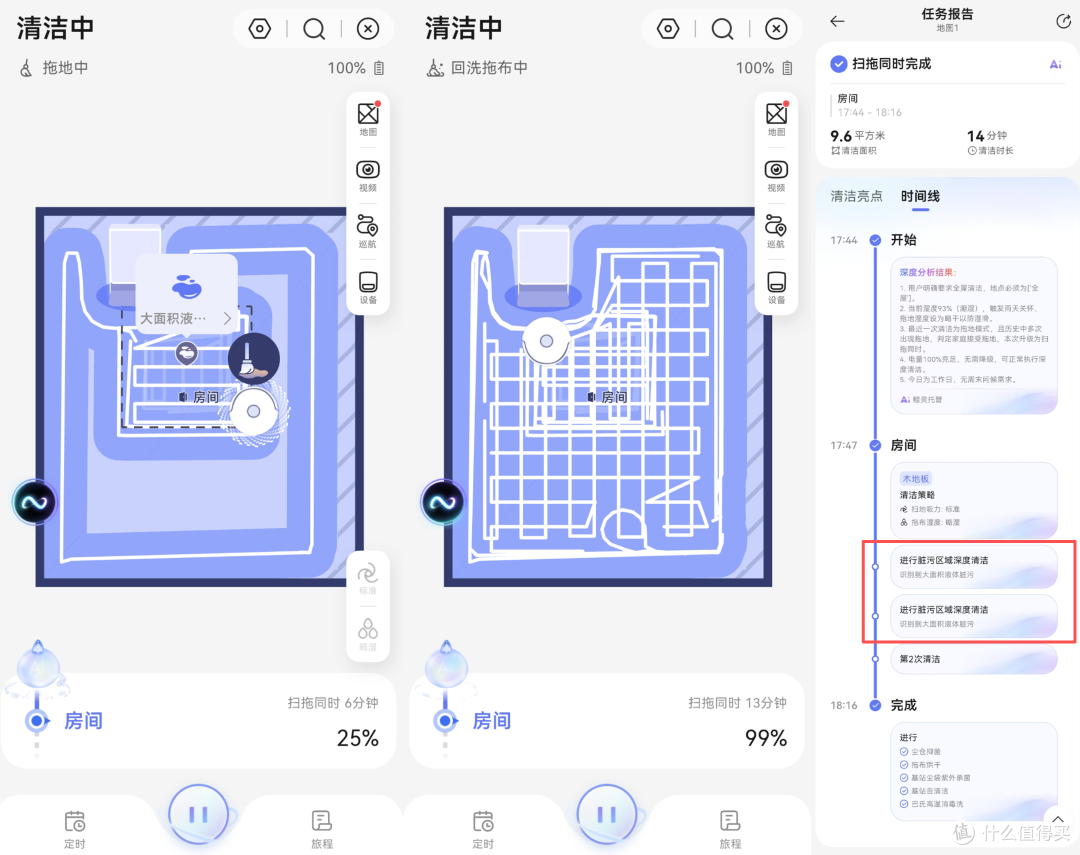1080x855 pixels.
Task: Tap 标准 suction fan icon
Action: (x=368, y=579)
